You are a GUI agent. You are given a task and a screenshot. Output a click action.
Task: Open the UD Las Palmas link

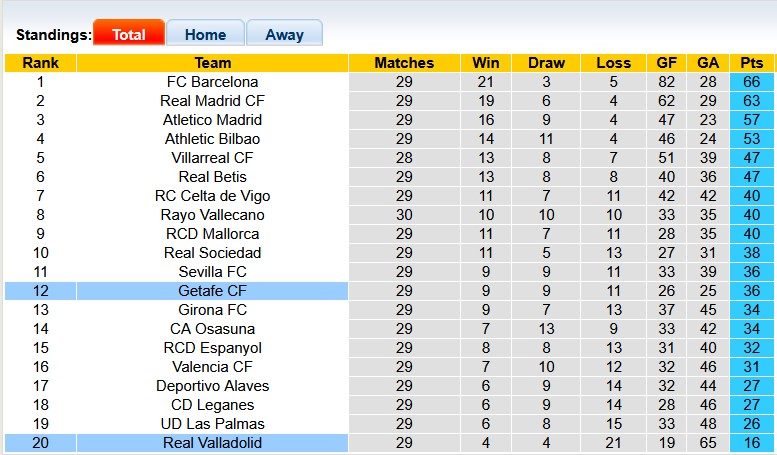click(212, 424)
